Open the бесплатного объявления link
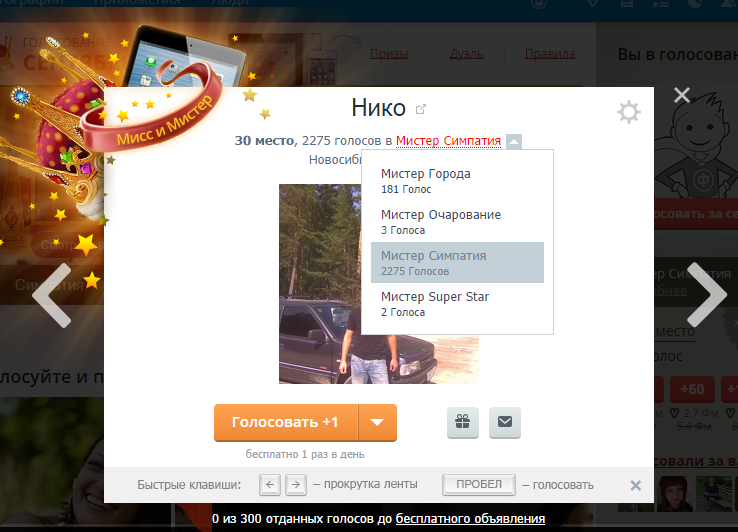Viewport: 738px width, 532px height. pyautogui.click(x=470, y=519)
